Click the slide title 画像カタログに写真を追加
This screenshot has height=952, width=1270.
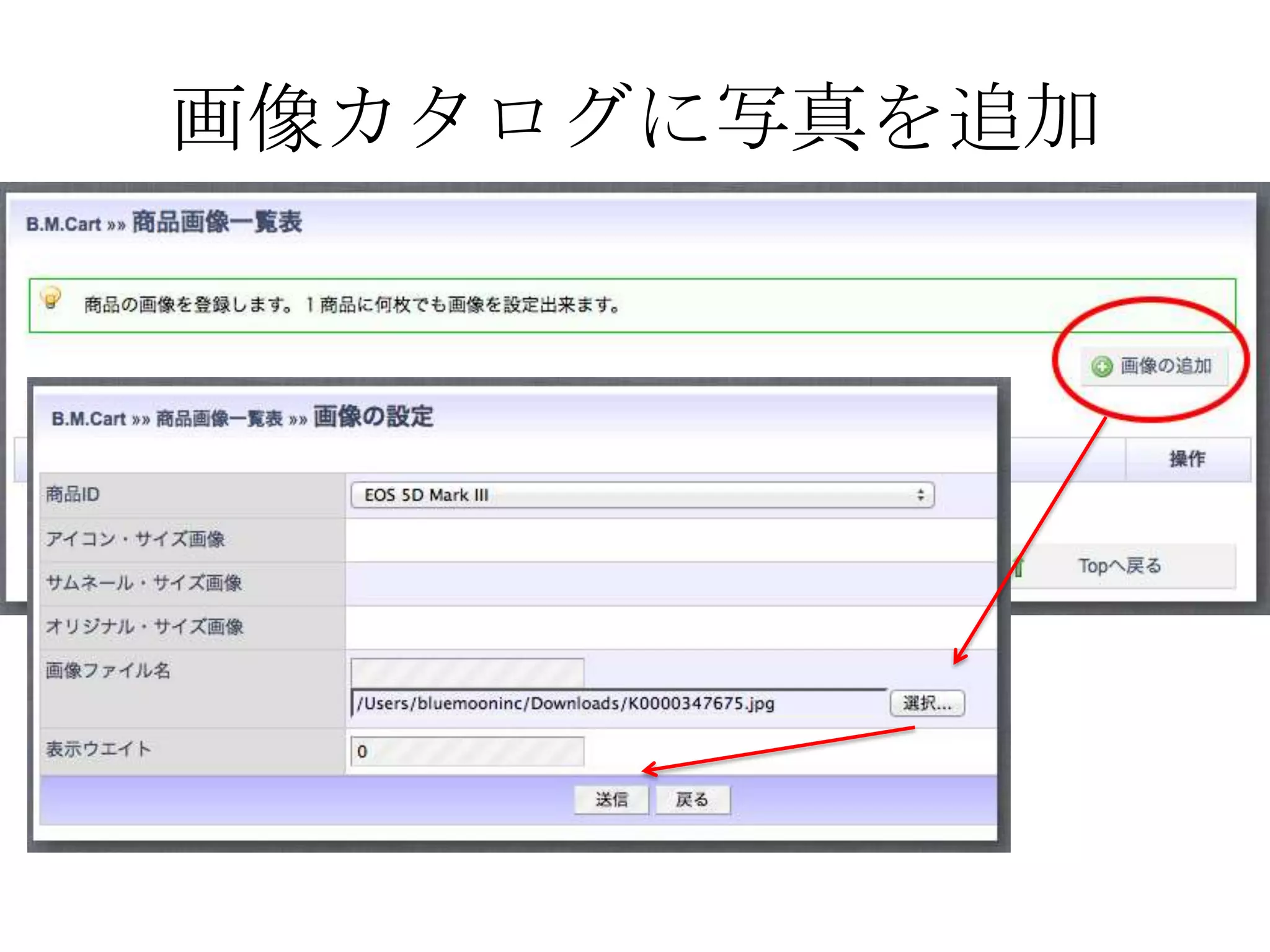(636, 117)
